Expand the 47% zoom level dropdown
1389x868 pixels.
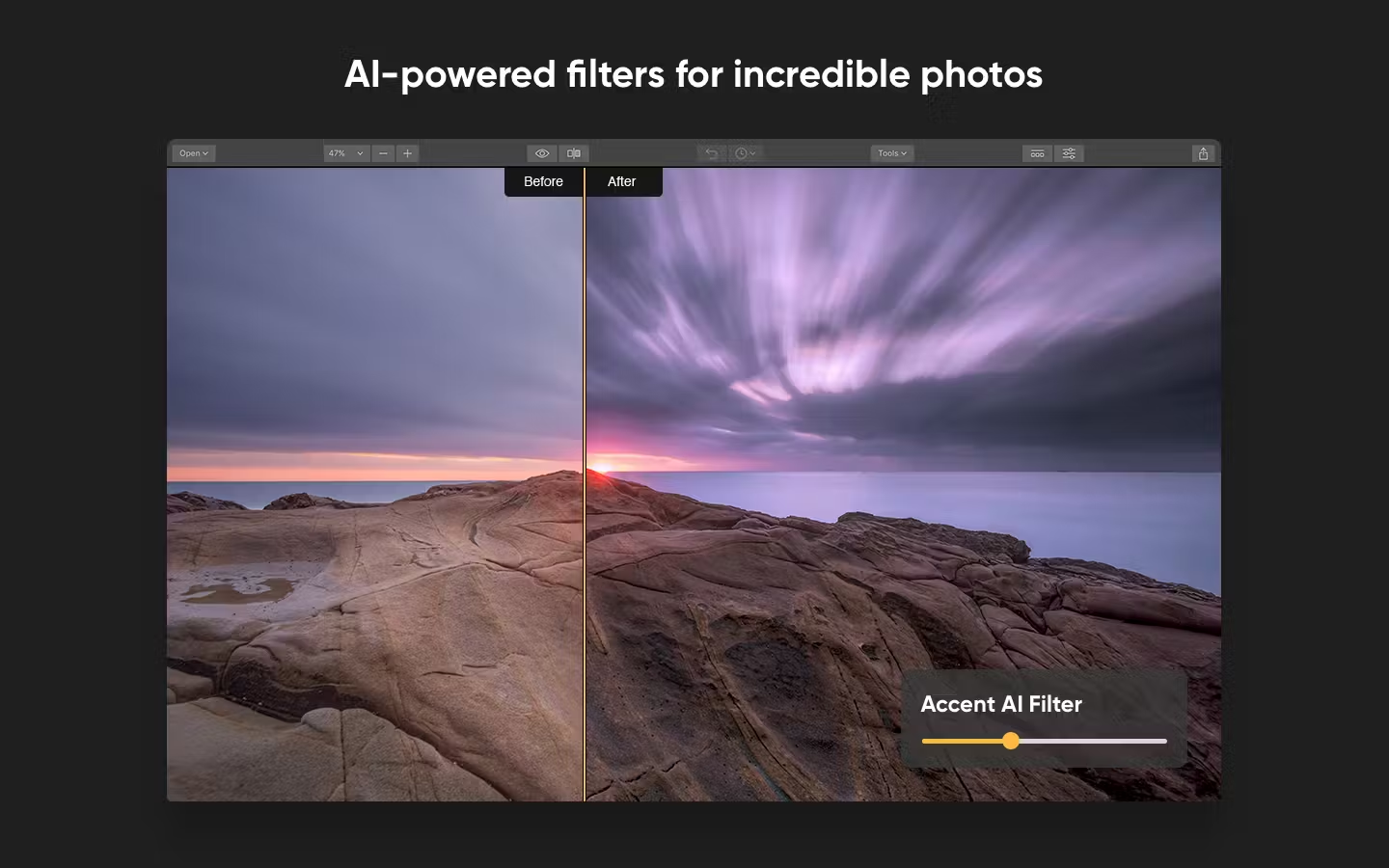345,153
